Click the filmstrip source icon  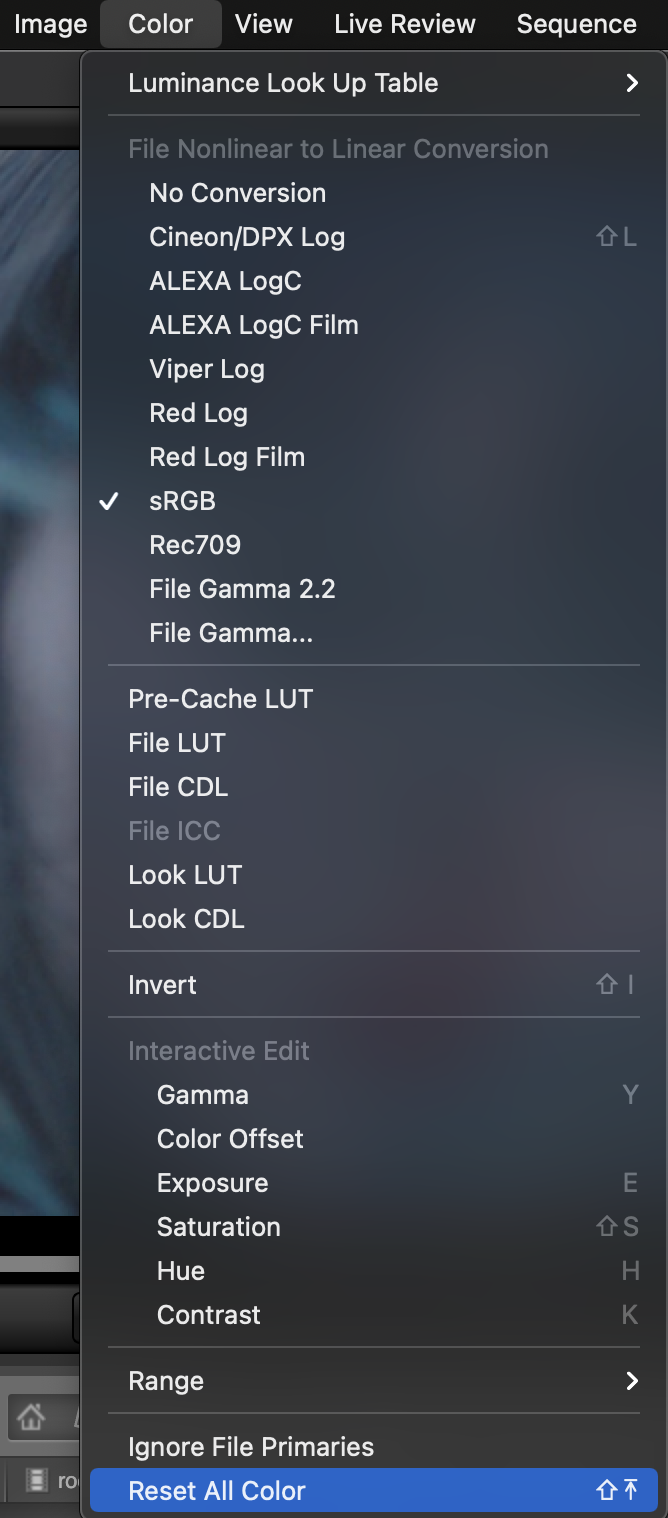point(38,1479)
